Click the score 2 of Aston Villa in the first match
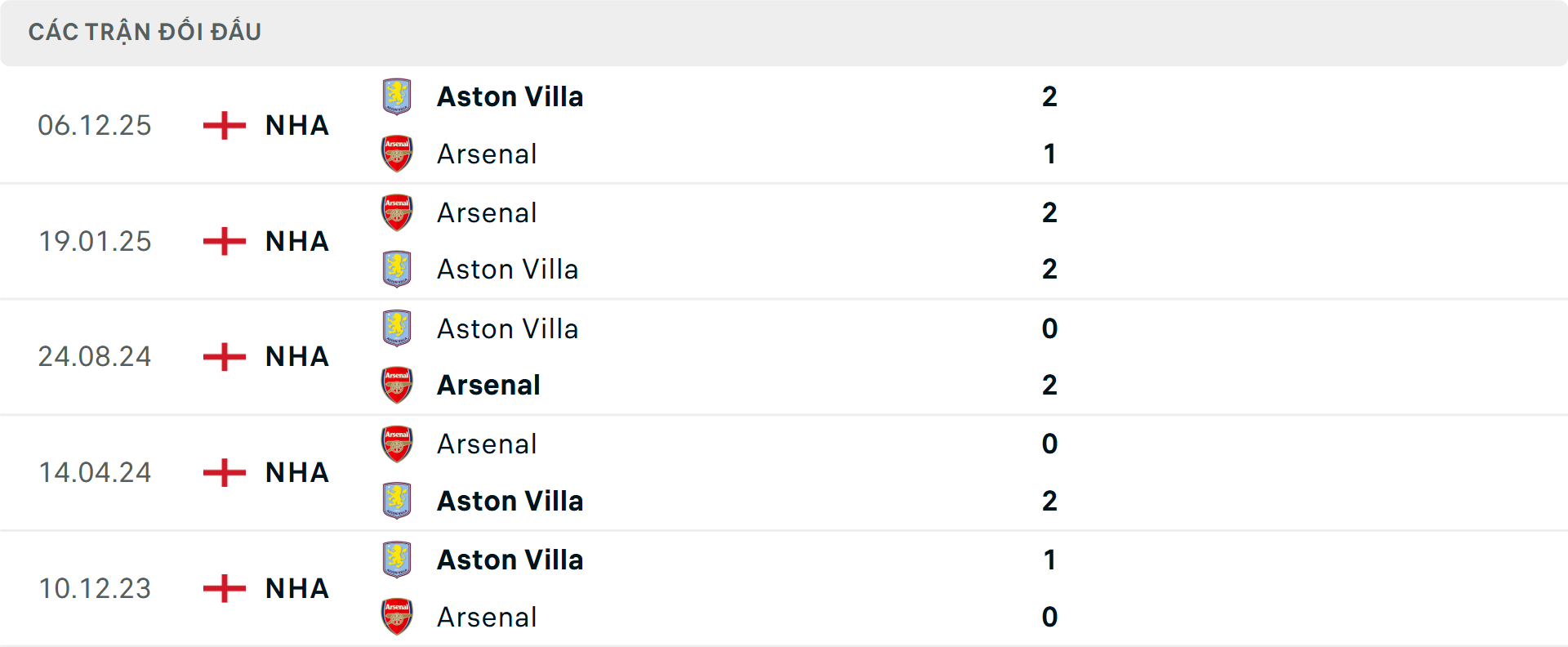Viewport: 1568px width, 647px height. [x=1050, y=96]
